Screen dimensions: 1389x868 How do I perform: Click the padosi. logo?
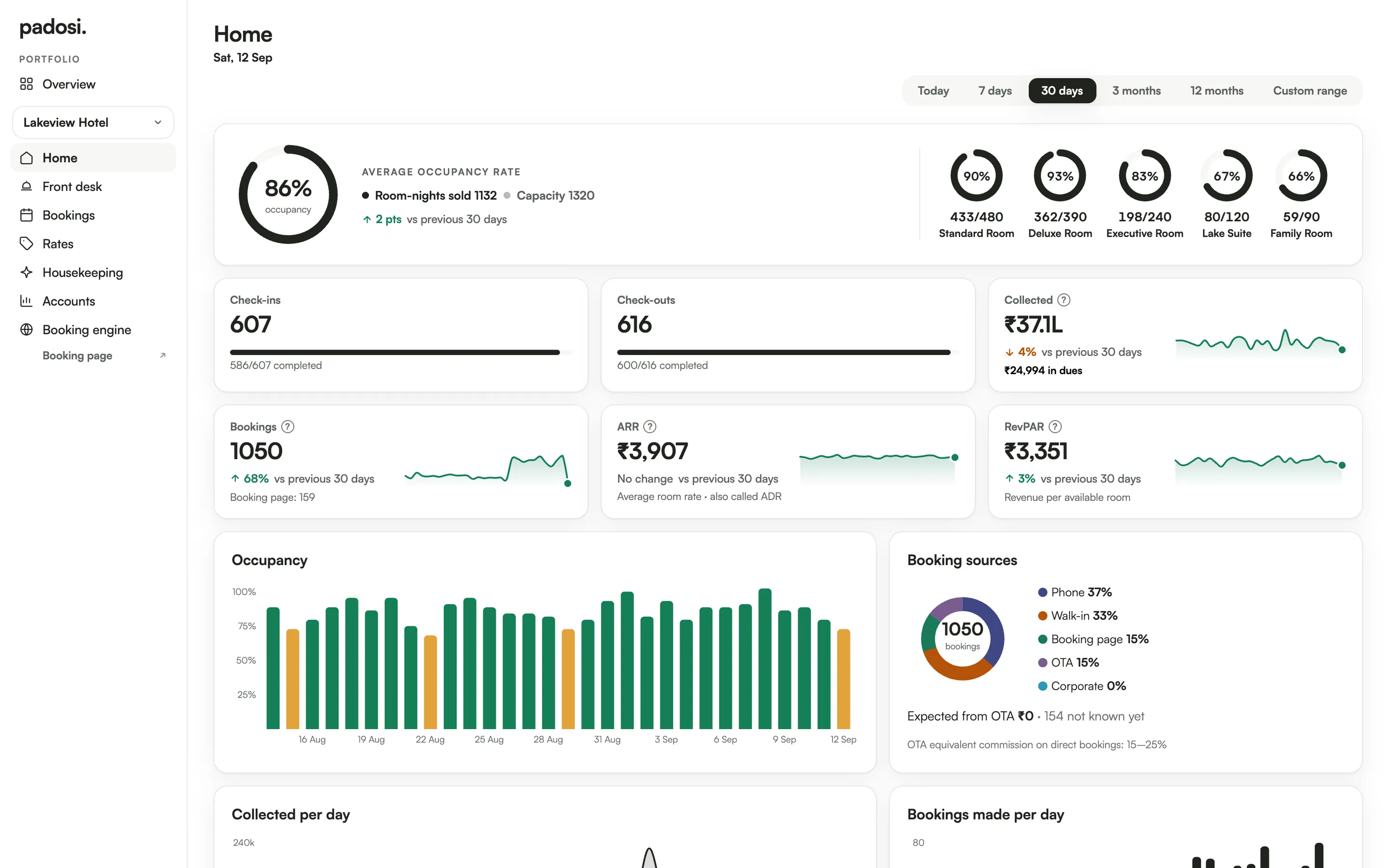point(53,27)
